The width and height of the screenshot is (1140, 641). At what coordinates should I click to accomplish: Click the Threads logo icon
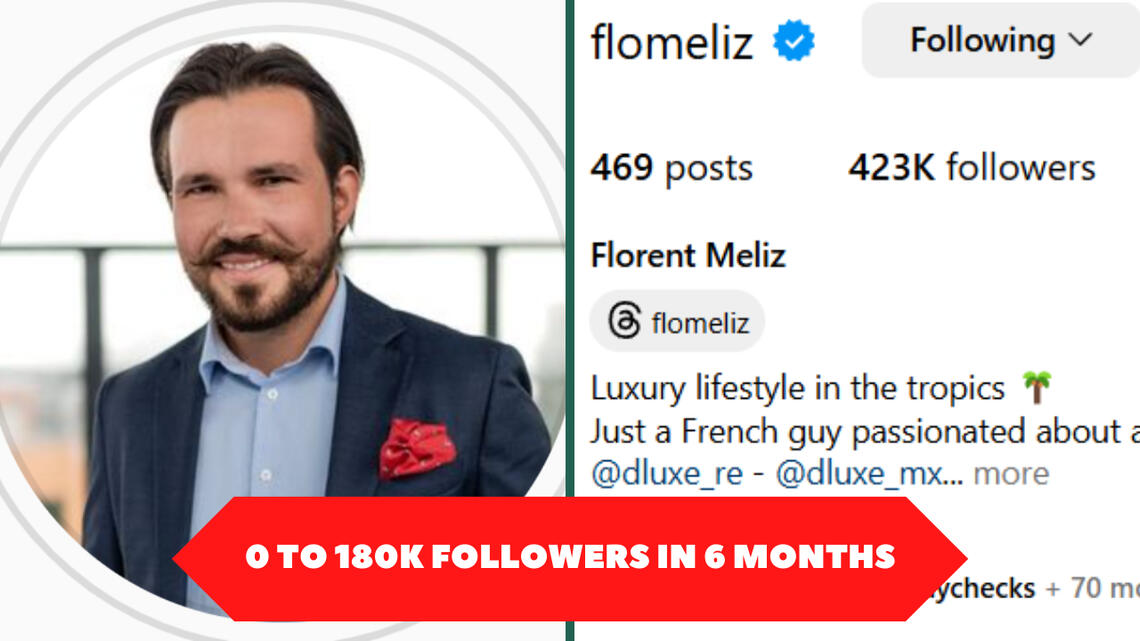click(624, 322)
